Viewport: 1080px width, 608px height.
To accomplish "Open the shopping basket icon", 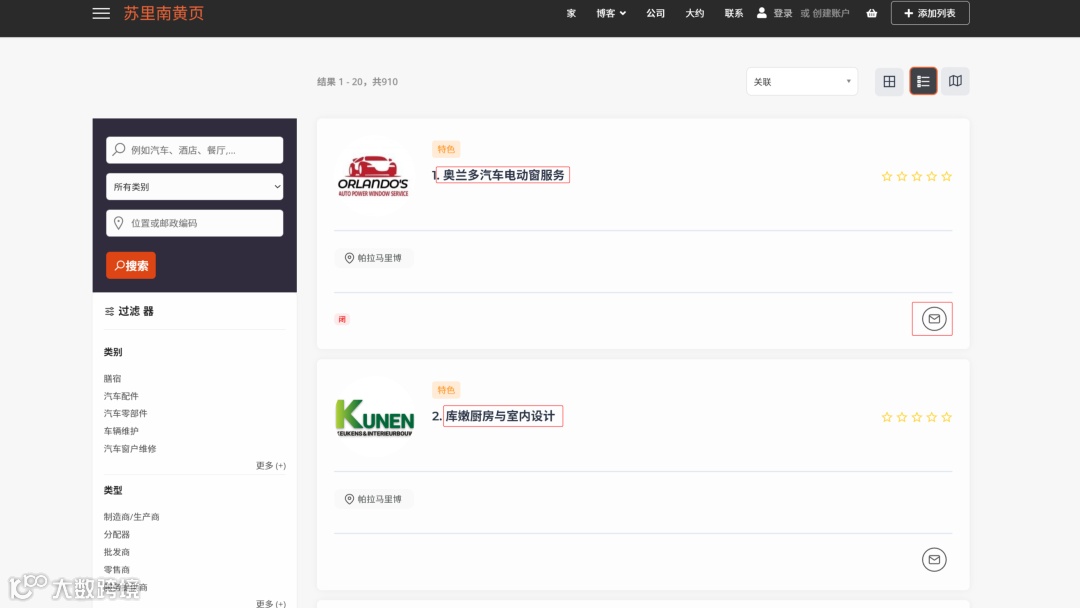I will click(872, 13).
